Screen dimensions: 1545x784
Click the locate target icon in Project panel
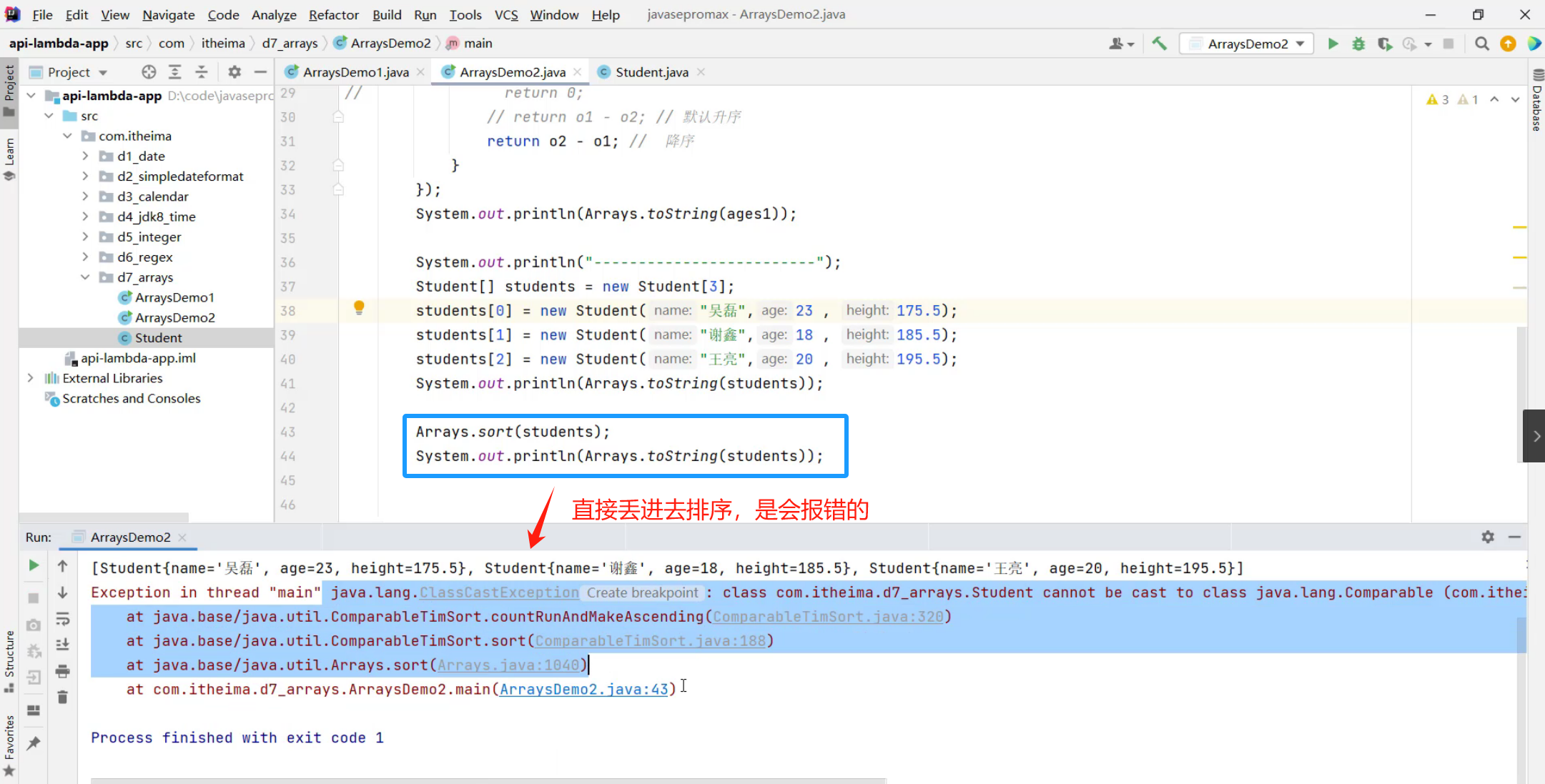click(x=149, y=72)
